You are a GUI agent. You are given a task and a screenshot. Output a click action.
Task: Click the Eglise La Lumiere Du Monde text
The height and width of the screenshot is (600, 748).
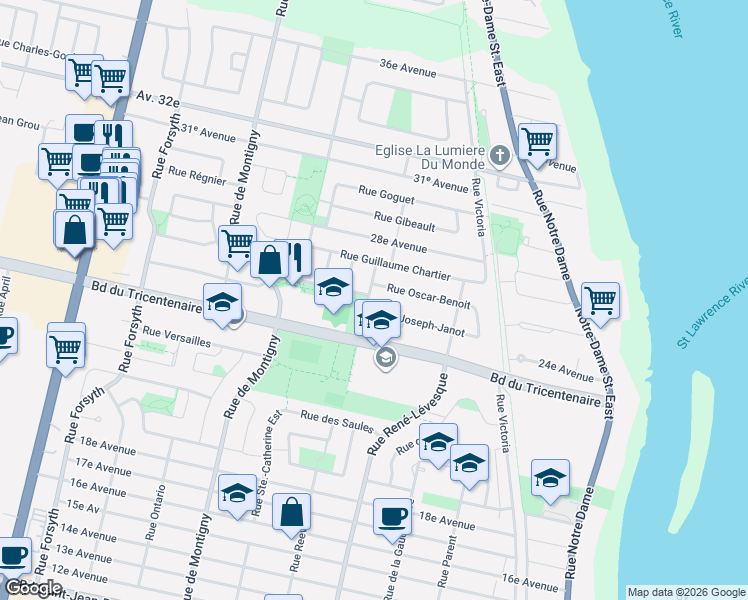430,157
